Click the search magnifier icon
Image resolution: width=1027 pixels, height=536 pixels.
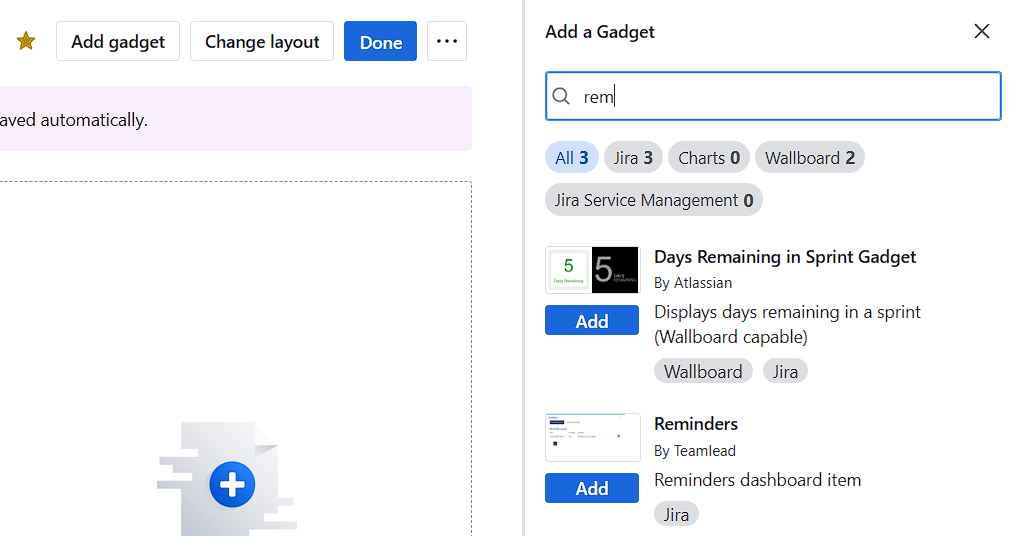[x=562, y=96]
